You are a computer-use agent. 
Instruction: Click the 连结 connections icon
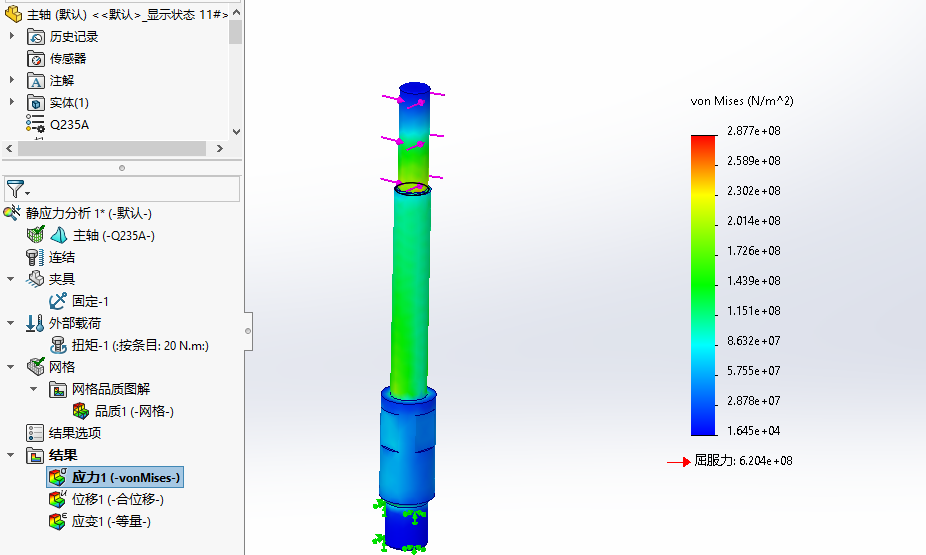35,257
